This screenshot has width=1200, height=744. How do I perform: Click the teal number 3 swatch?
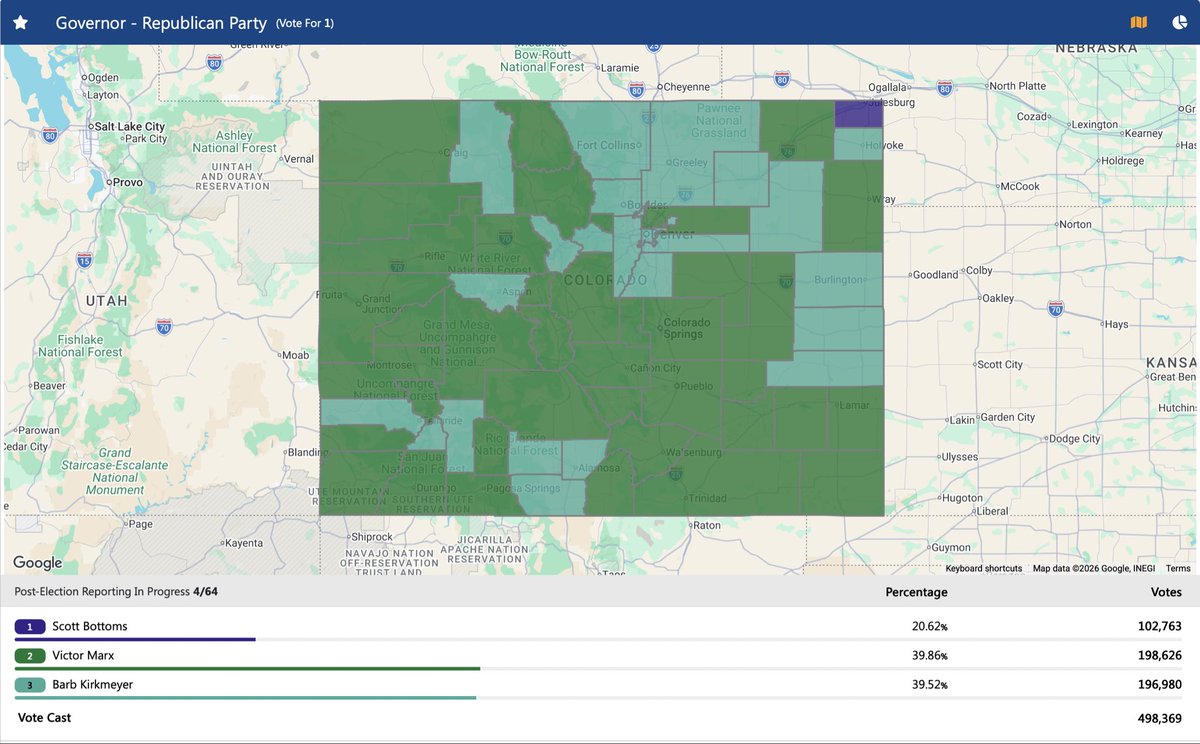point(30,685)
